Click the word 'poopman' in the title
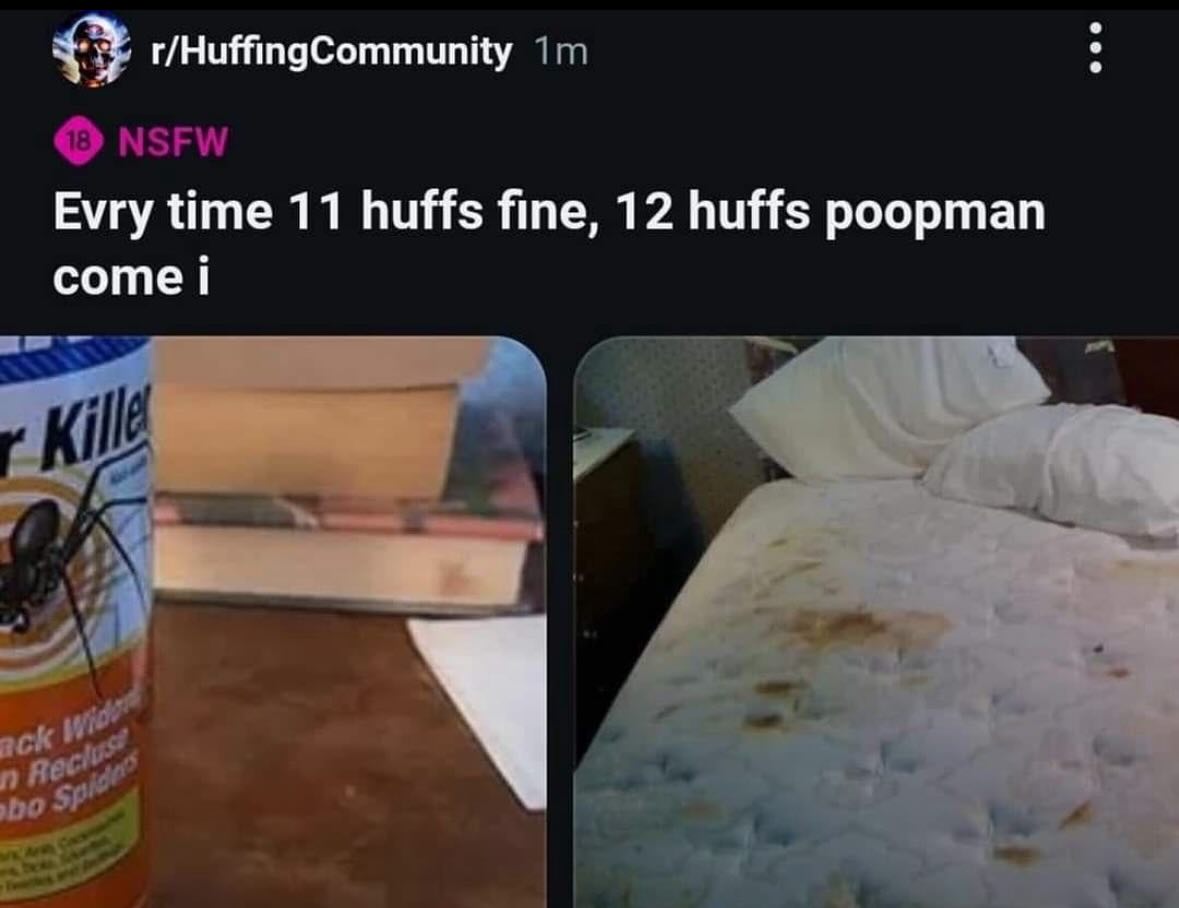1179x908 pixels. pos(935,213)
